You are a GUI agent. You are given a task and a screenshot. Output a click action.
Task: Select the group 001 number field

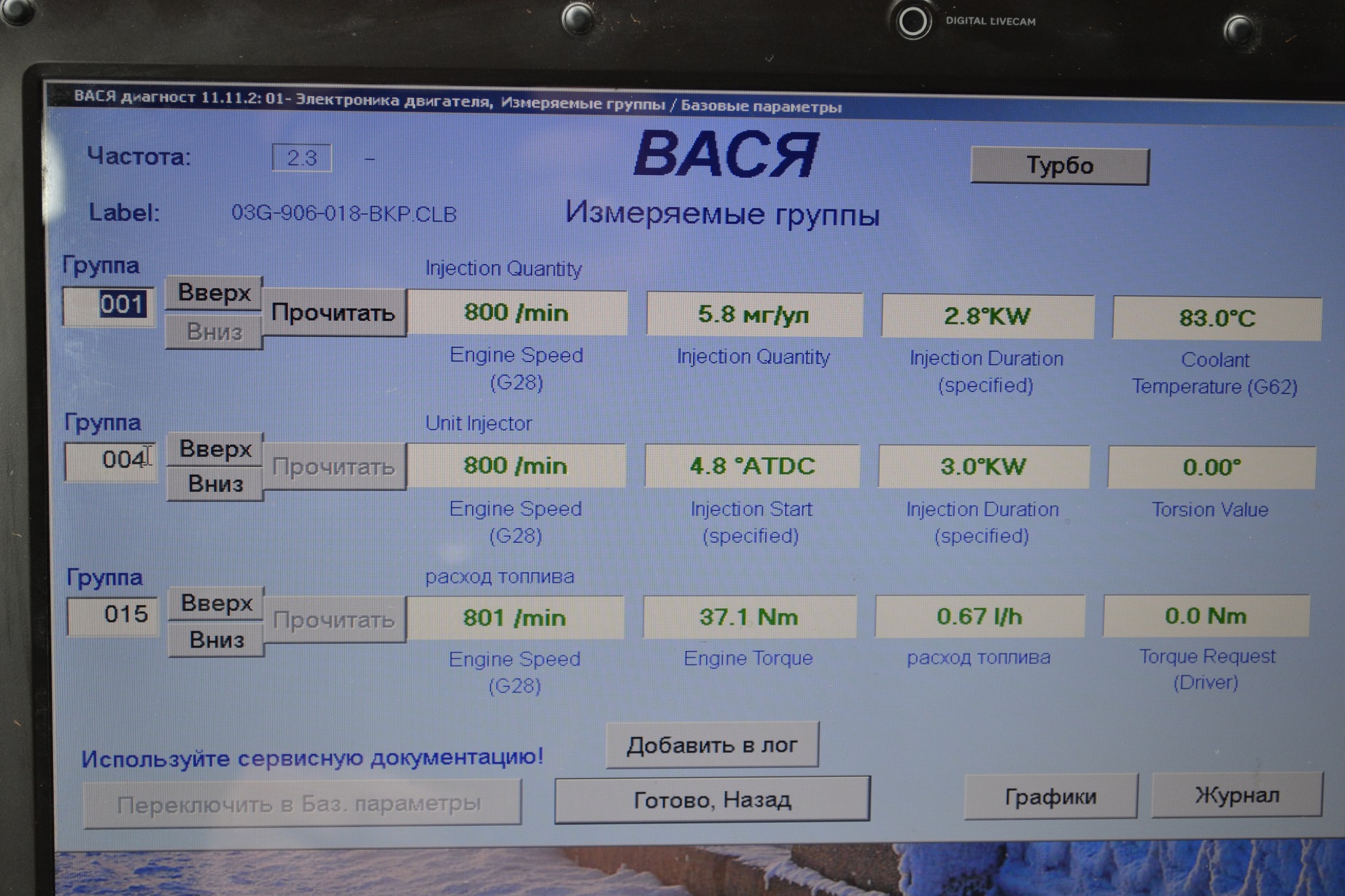109,305
